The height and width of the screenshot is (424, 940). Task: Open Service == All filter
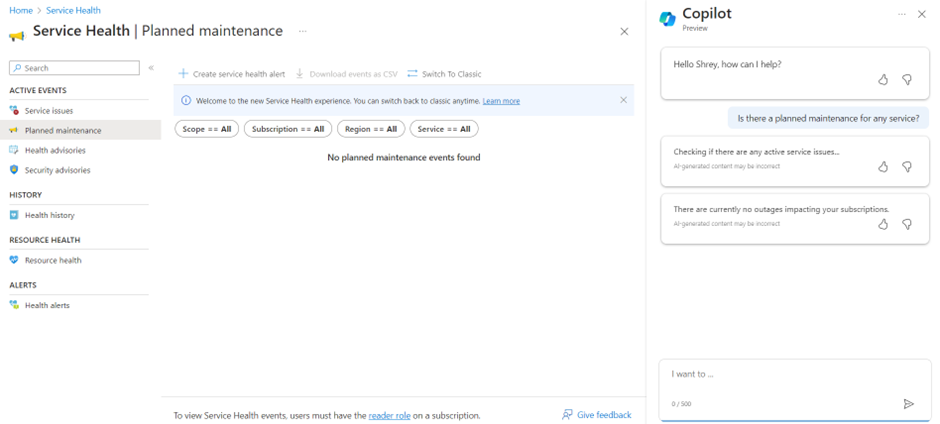[444, 129]
